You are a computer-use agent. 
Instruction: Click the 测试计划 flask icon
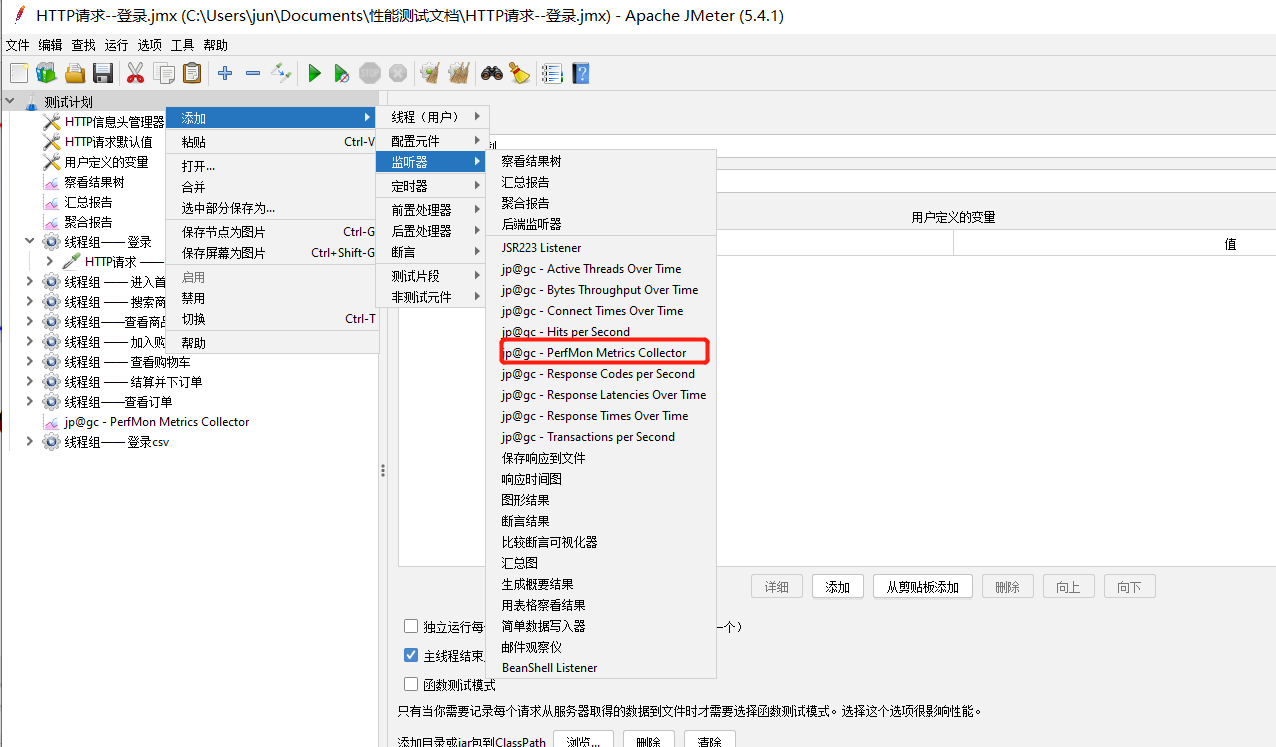tap(31, 102)
